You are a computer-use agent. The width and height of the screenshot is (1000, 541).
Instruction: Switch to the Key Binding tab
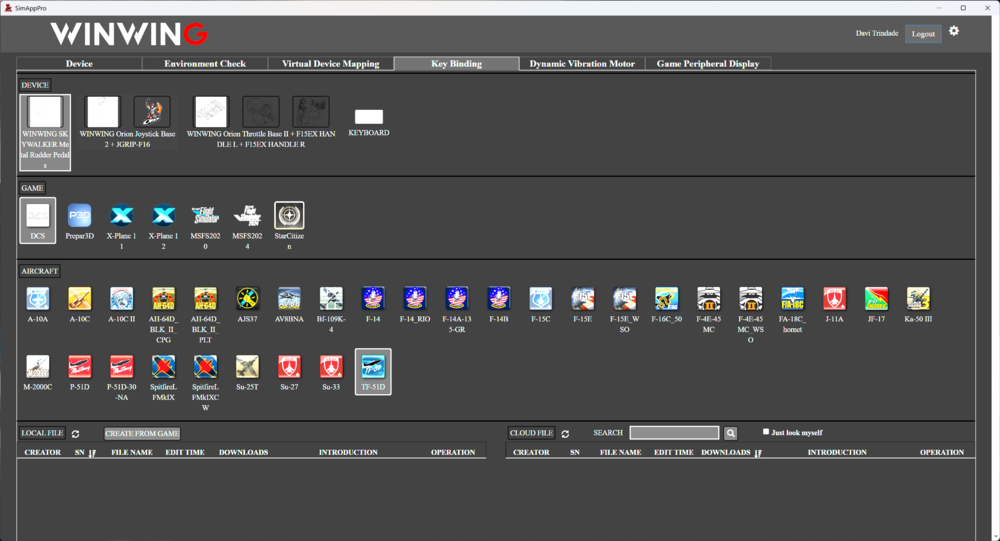(x=457, y=64)
